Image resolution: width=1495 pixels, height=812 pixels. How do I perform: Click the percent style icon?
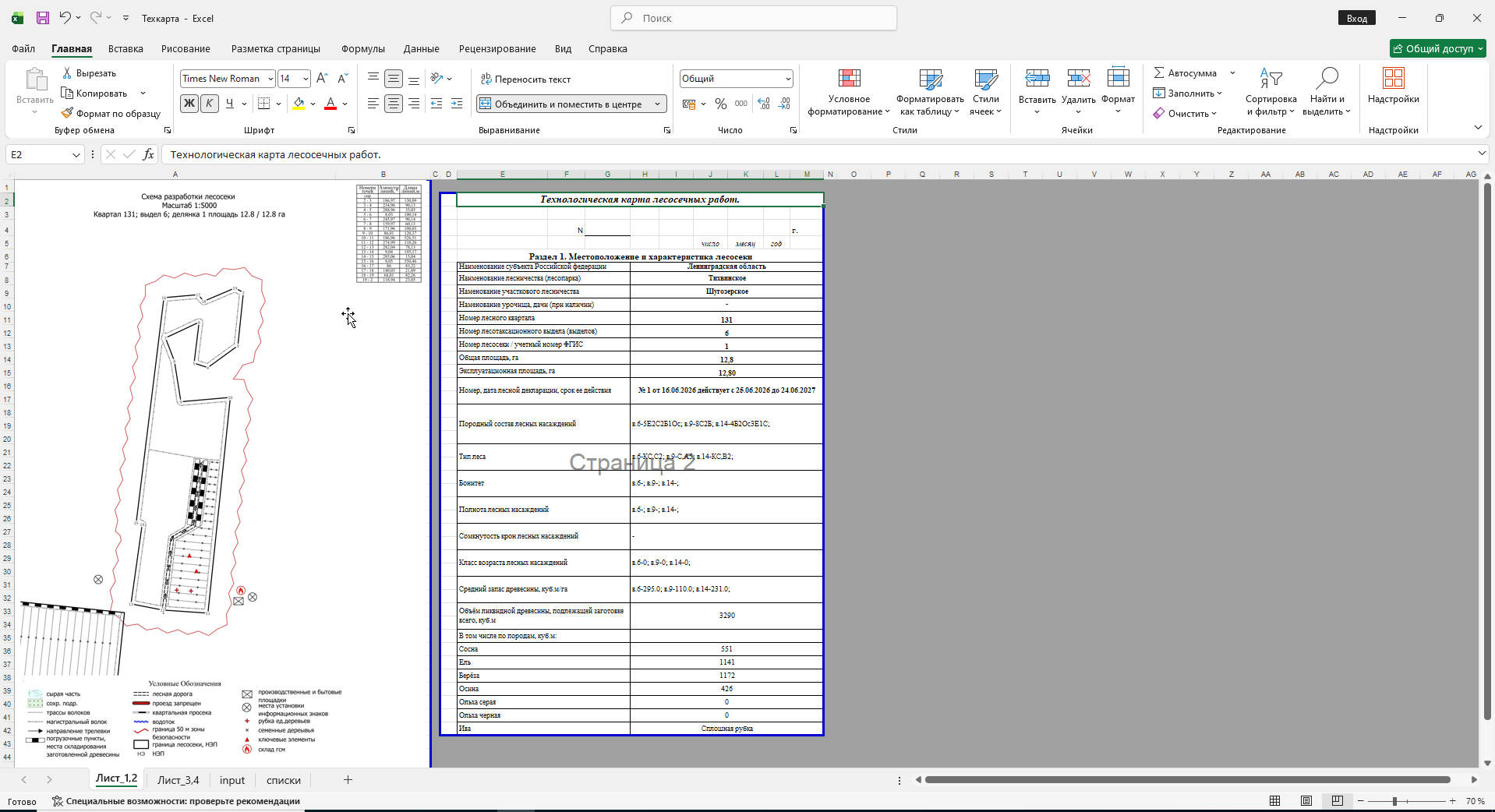tap(721, 104)
